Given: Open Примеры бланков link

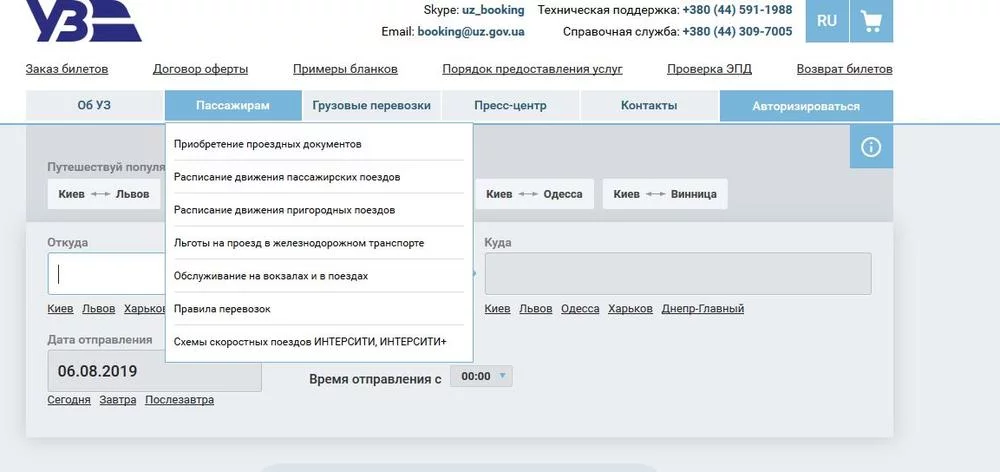Looking at the screenshot, I should [345, 69].
